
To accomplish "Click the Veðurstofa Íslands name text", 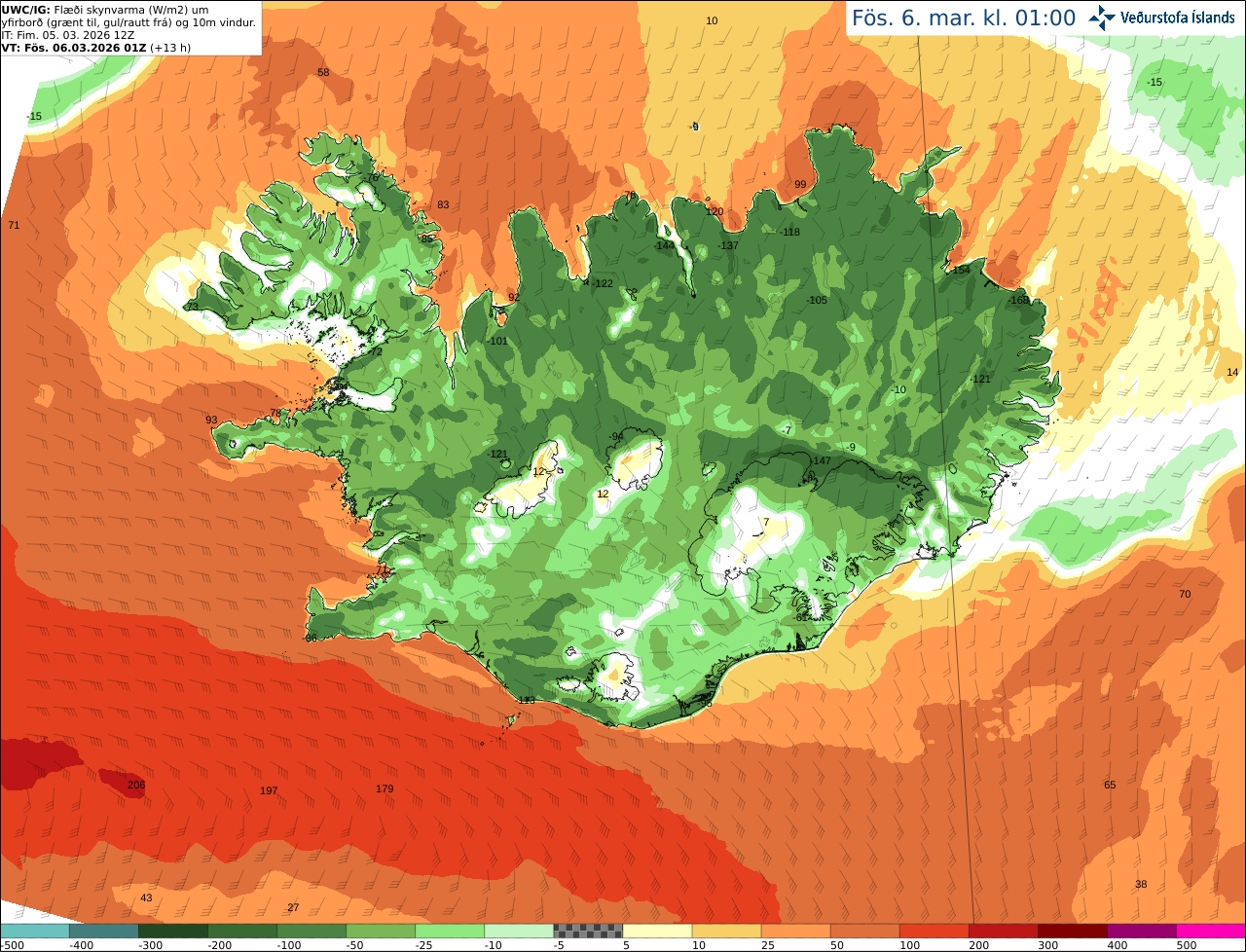I will coord(1178,18).
